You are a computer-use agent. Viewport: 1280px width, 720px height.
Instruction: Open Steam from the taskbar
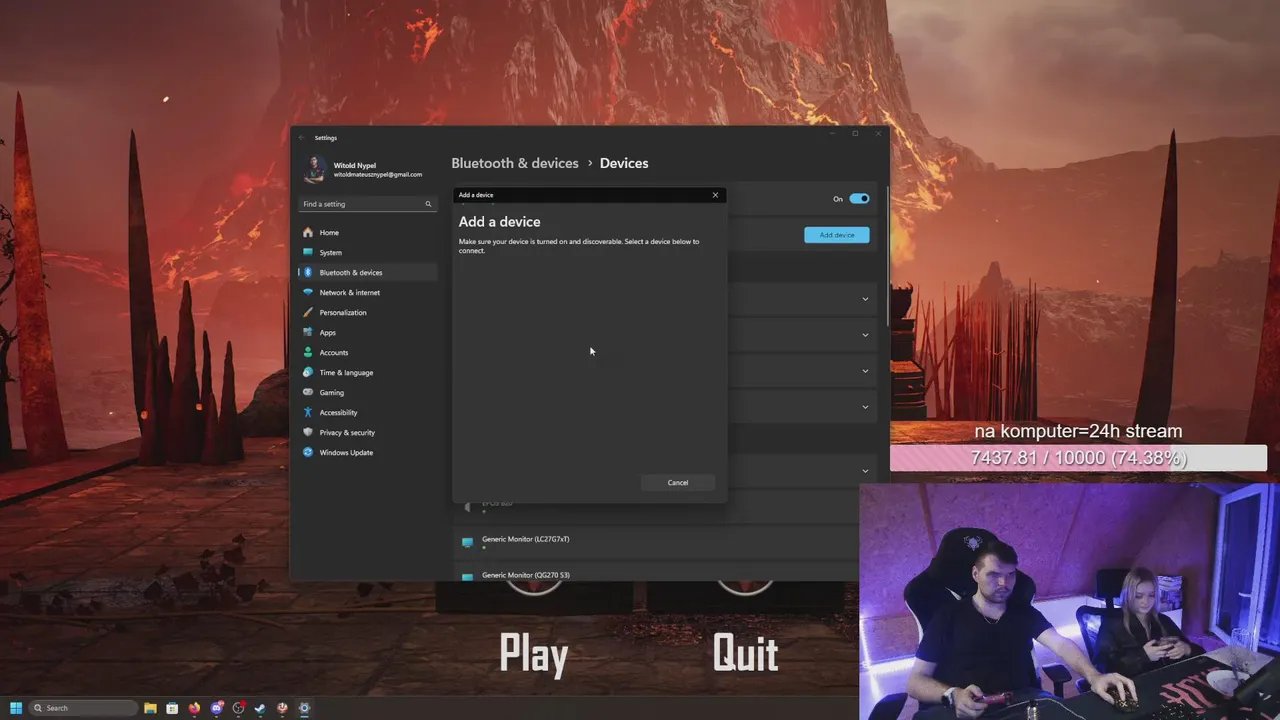coord(260,708)
